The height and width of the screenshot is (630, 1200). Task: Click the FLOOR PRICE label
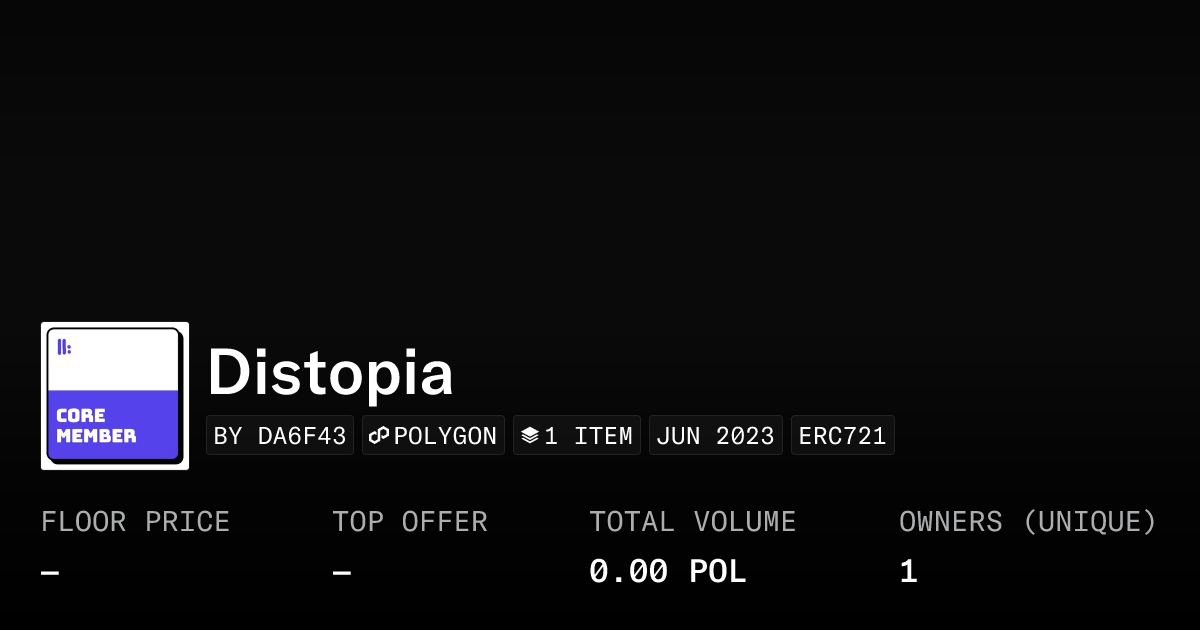pyautogui.click(x=135, y=522)
